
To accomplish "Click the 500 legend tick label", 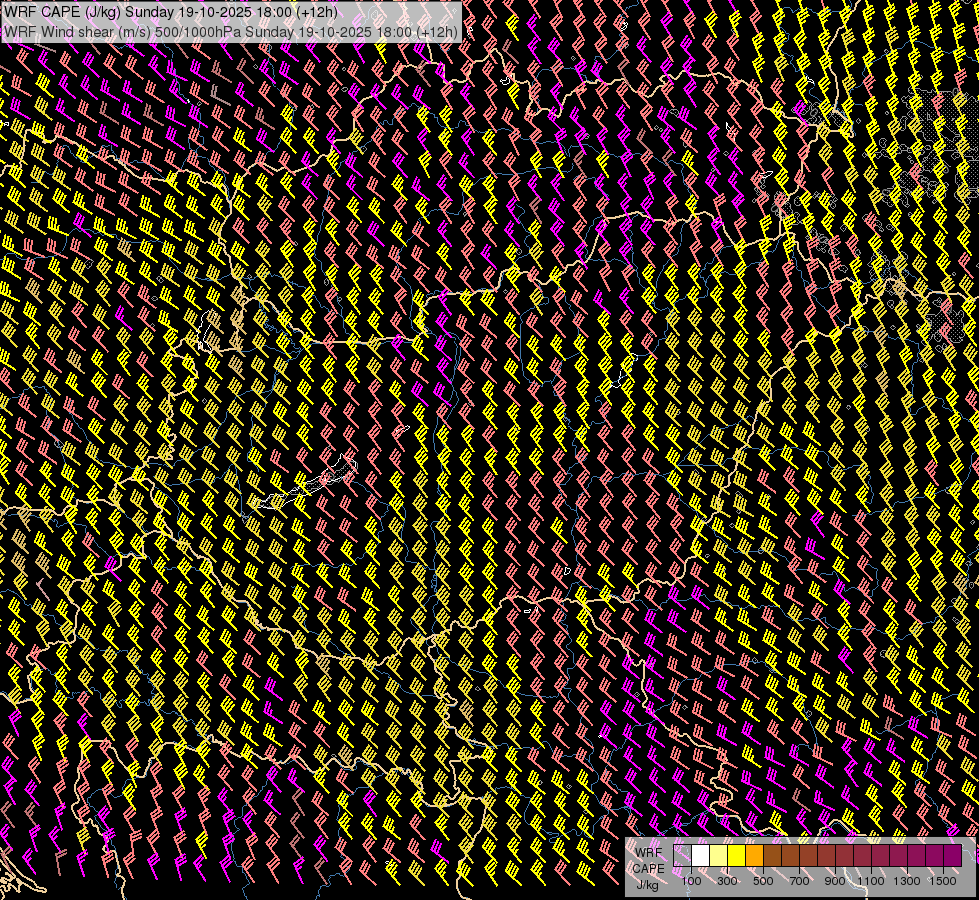I will click(x=763, y=881).
